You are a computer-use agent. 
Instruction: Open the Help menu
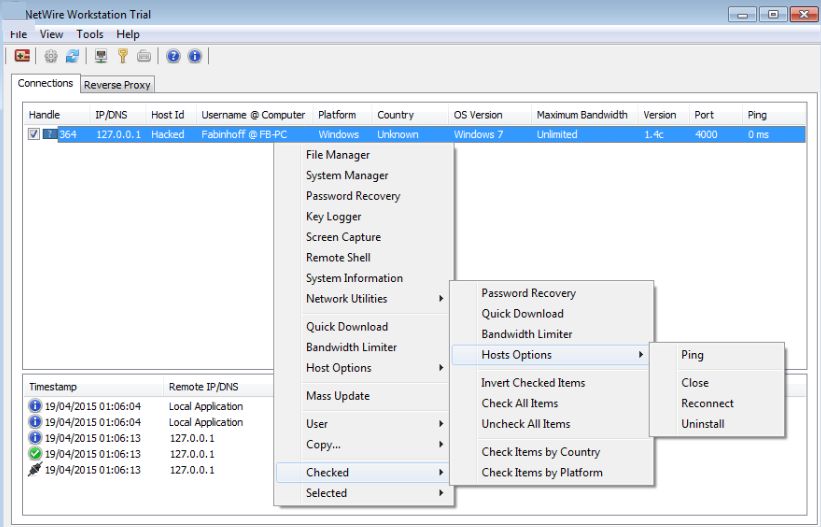(128, 35)
